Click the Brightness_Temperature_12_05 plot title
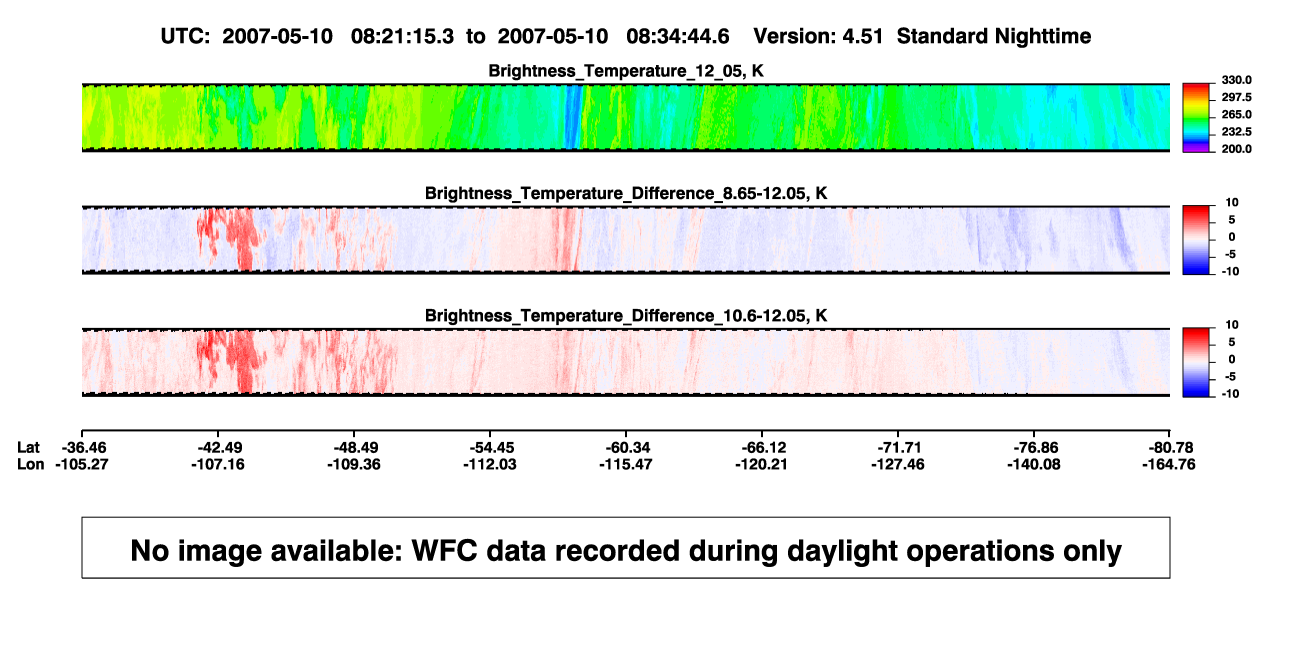Screen dimensions: 1300x667 tap(626, 71)
